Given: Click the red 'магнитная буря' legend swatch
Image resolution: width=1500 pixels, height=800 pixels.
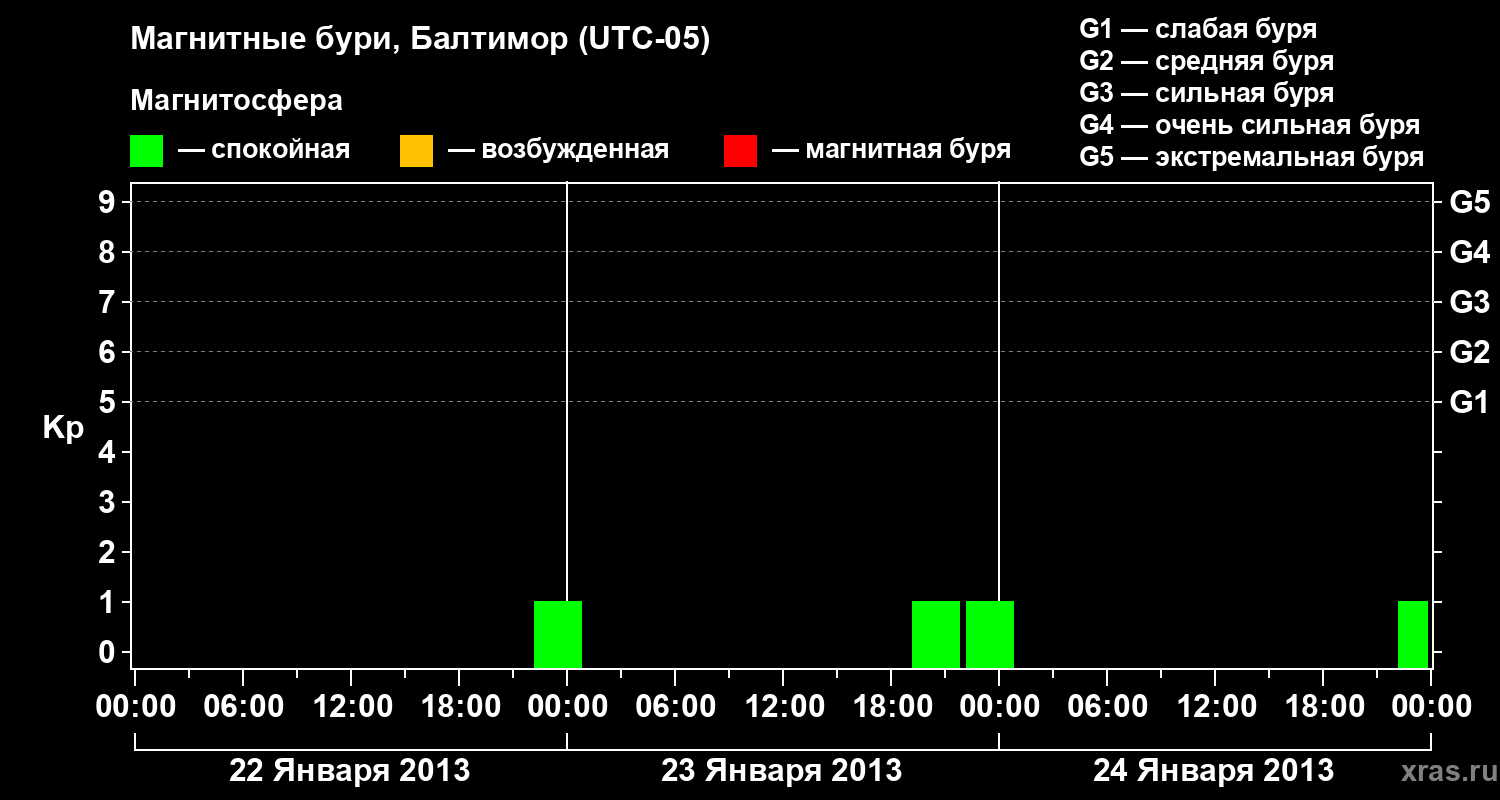Looking at the screenshot, I should coord(740,151).
